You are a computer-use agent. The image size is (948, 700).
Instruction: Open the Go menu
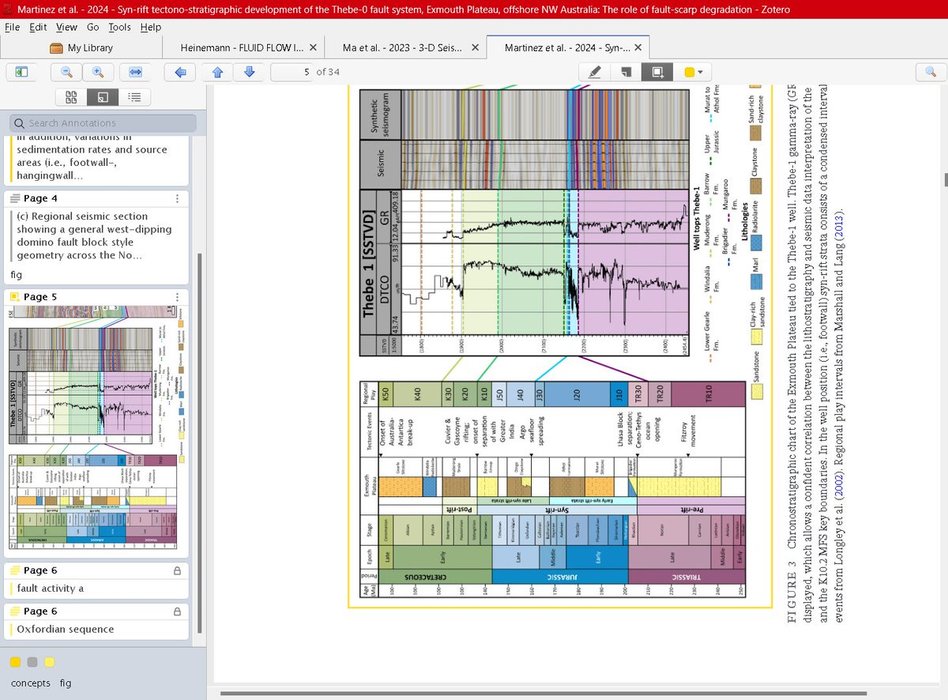tap(93, 27)
